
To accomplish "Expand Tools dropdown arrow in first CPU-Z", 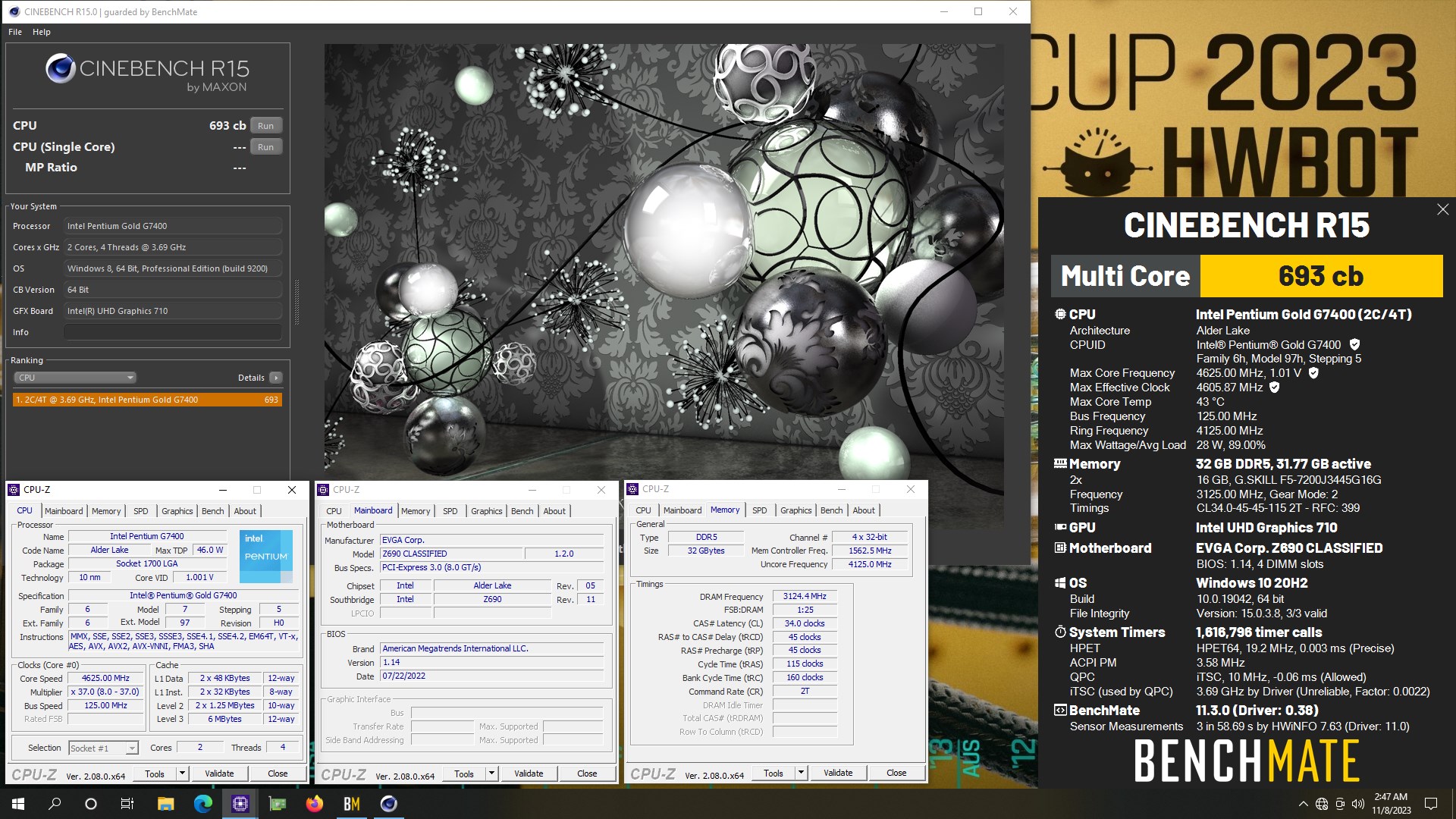I will [182, 773].
